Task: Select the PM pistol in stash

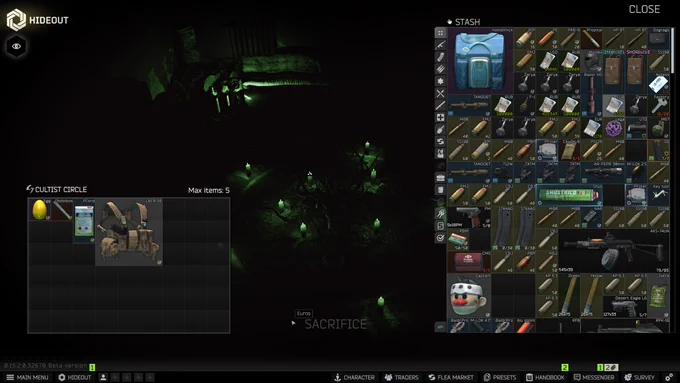Action: (x=469, y=217)
